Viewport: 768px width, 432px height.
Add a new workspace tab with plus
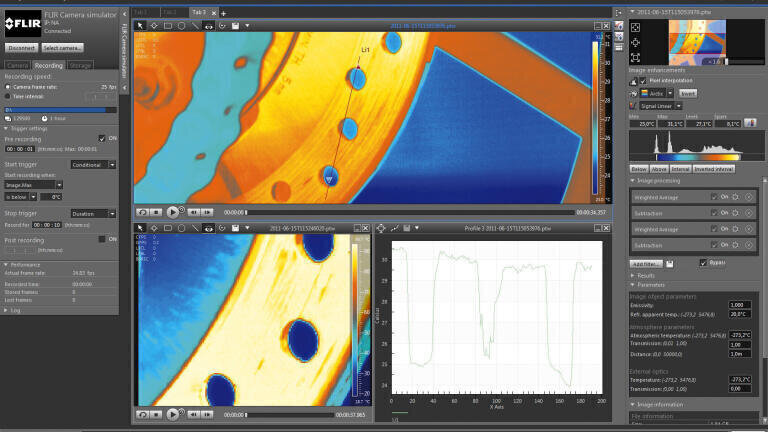(223, 13)
